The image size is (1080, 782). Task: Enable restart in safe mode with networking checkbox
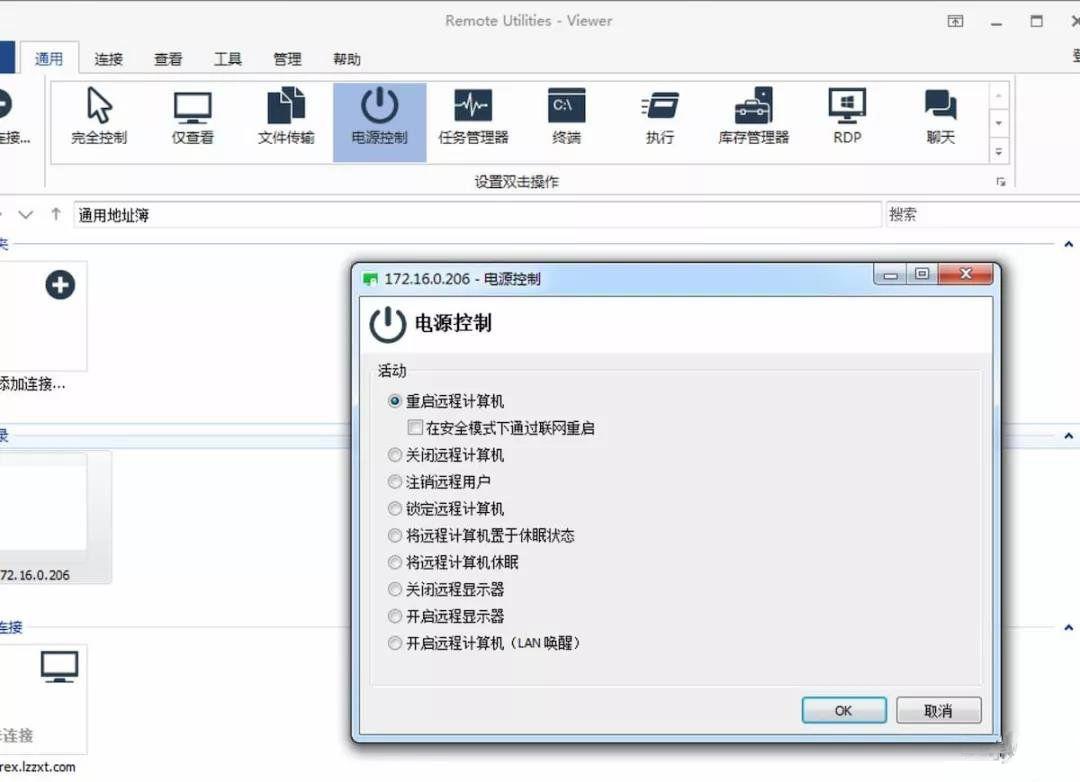tap(415, 428)
